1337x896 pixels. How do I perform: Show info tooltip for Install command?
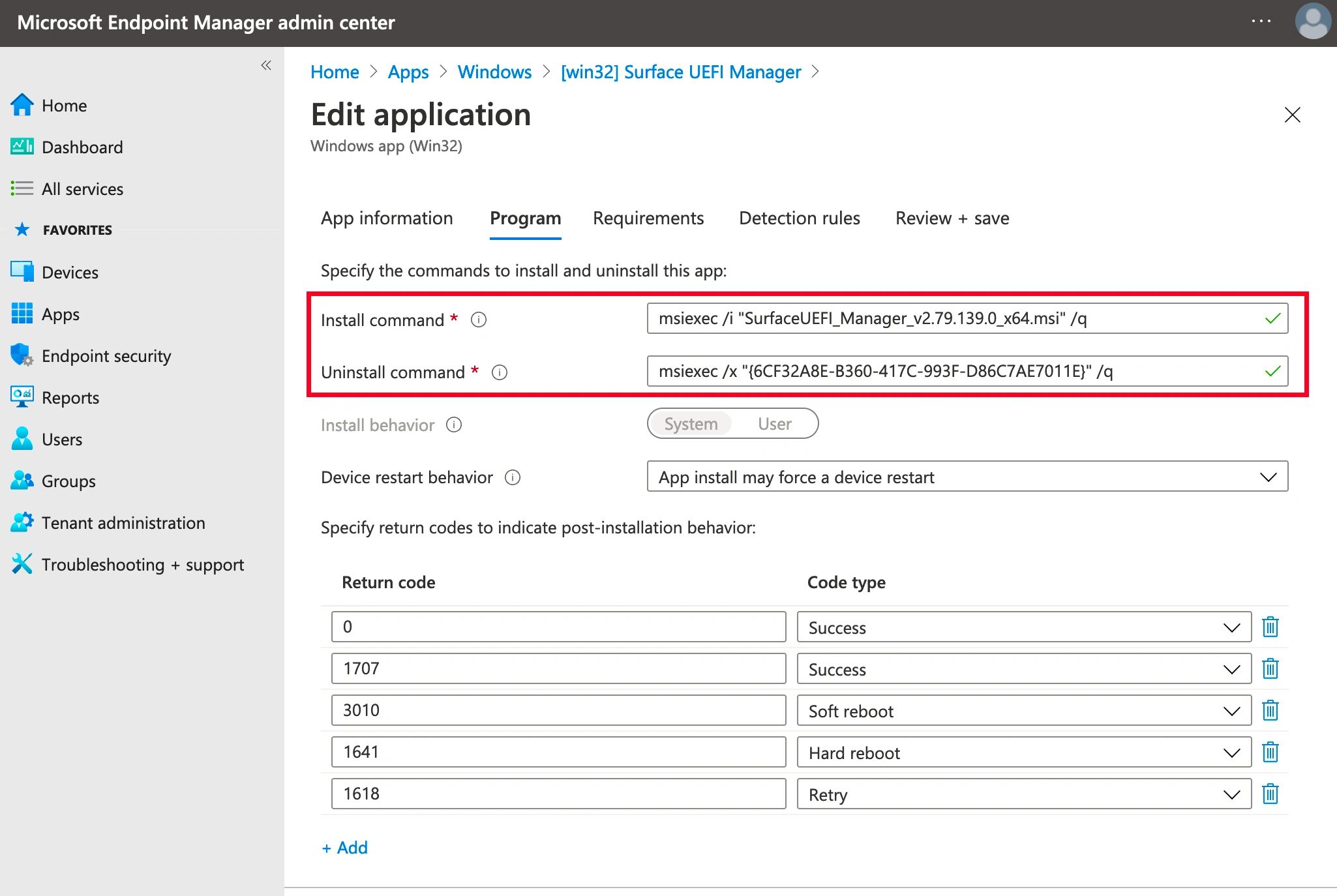479,320
